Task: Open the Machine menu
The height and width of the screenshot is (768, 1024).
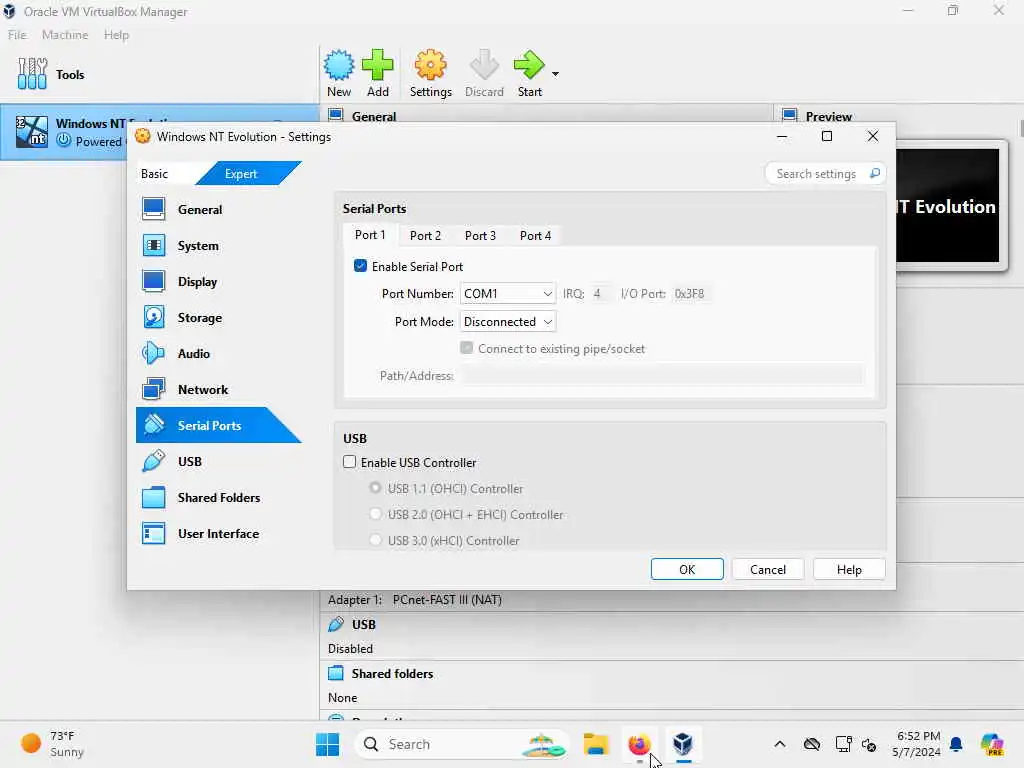Action: click(x=65, y=35)
